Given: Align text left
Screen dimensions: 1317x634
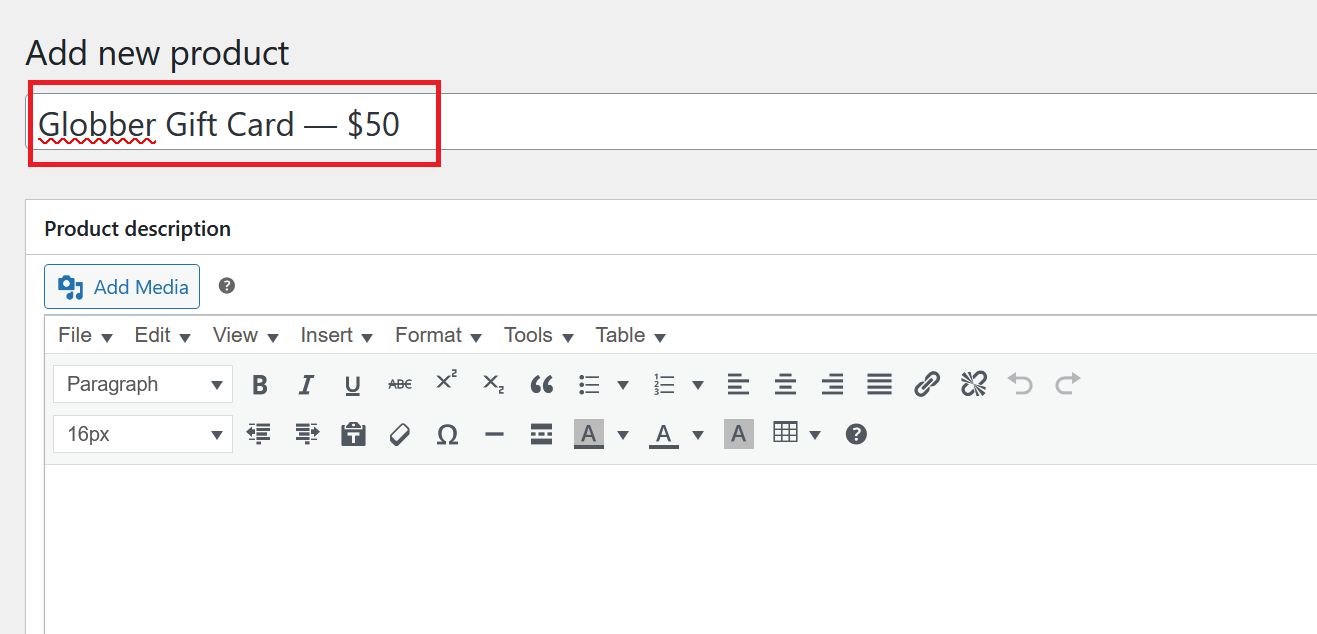Looking at the screenshot, I should pos(738,384).
